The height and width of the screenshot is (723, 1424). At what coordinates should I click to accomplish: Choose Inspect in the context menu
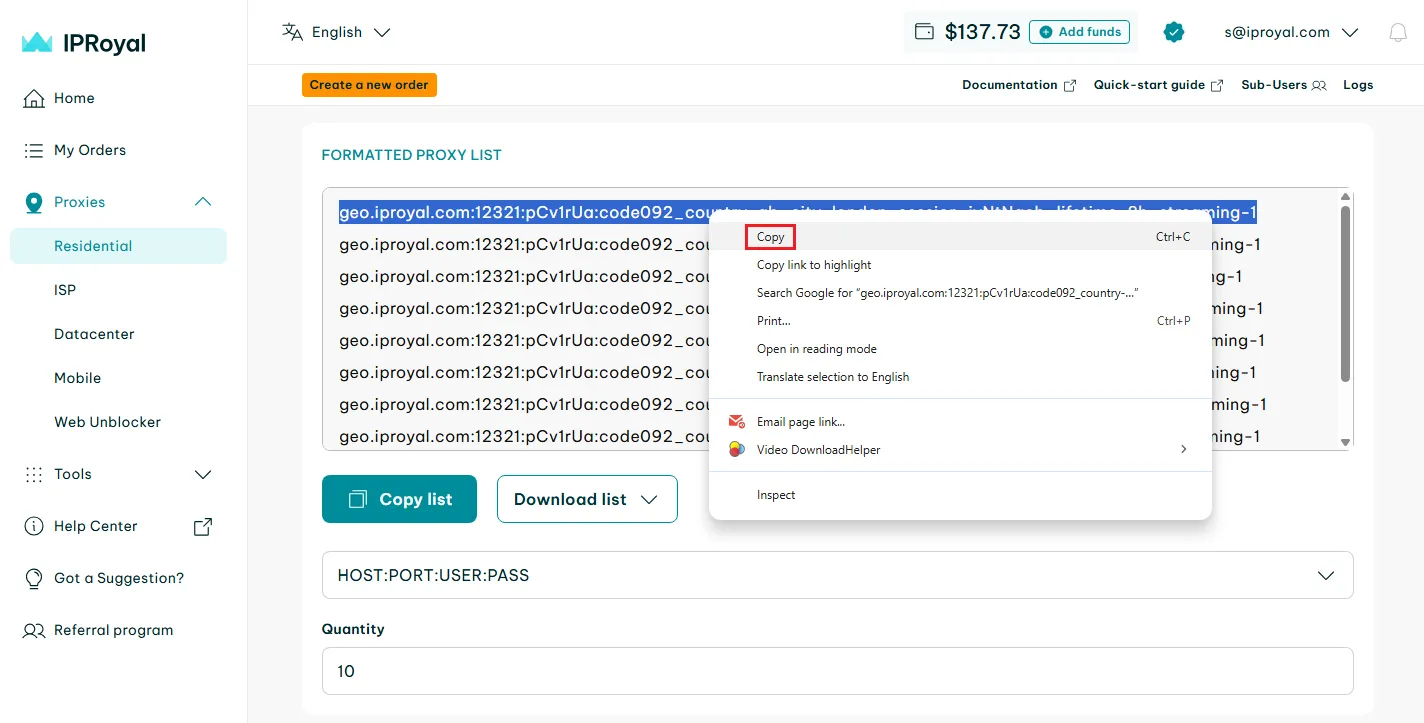click(776, 495)
